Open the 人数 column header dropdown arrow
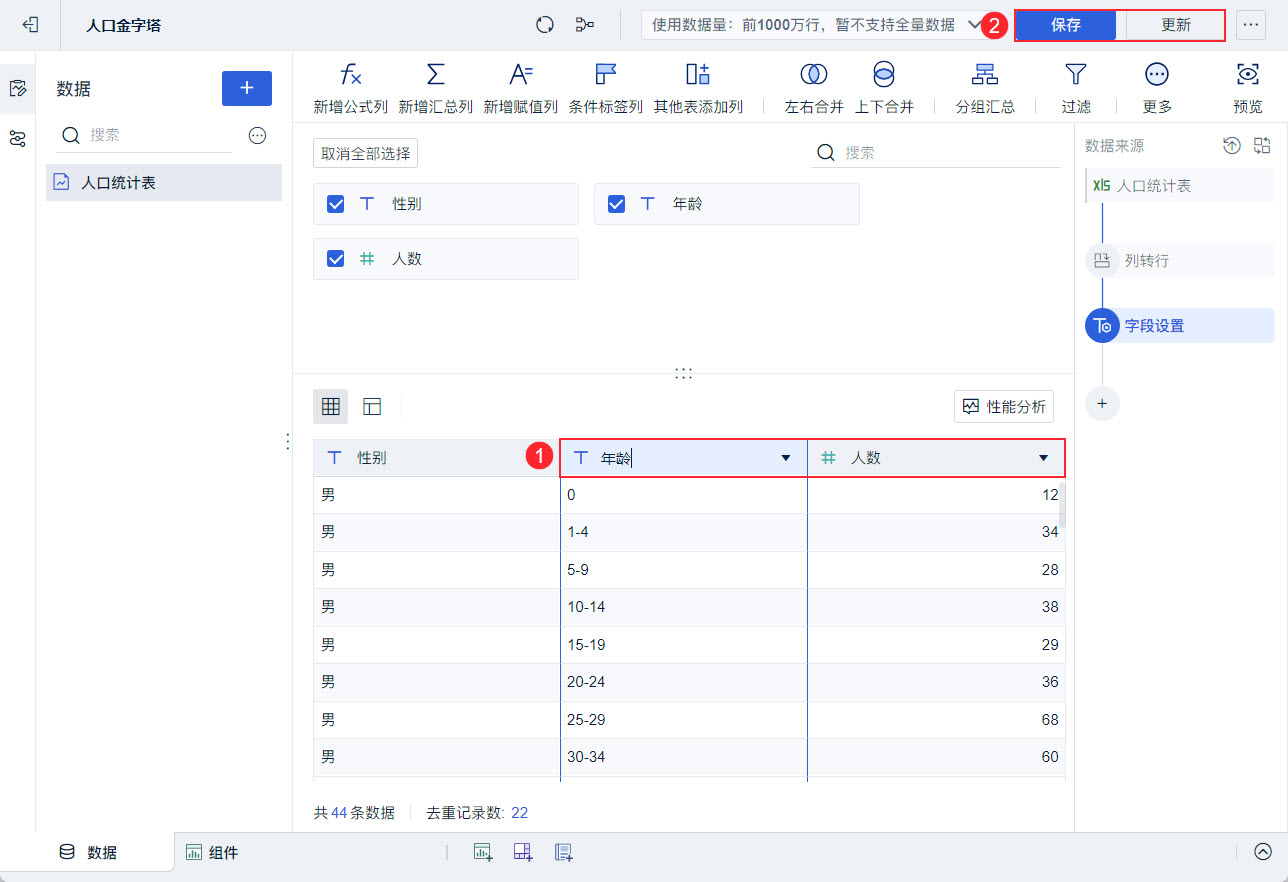Viewport: 1288px width, 882px height. pos(1044,458)
